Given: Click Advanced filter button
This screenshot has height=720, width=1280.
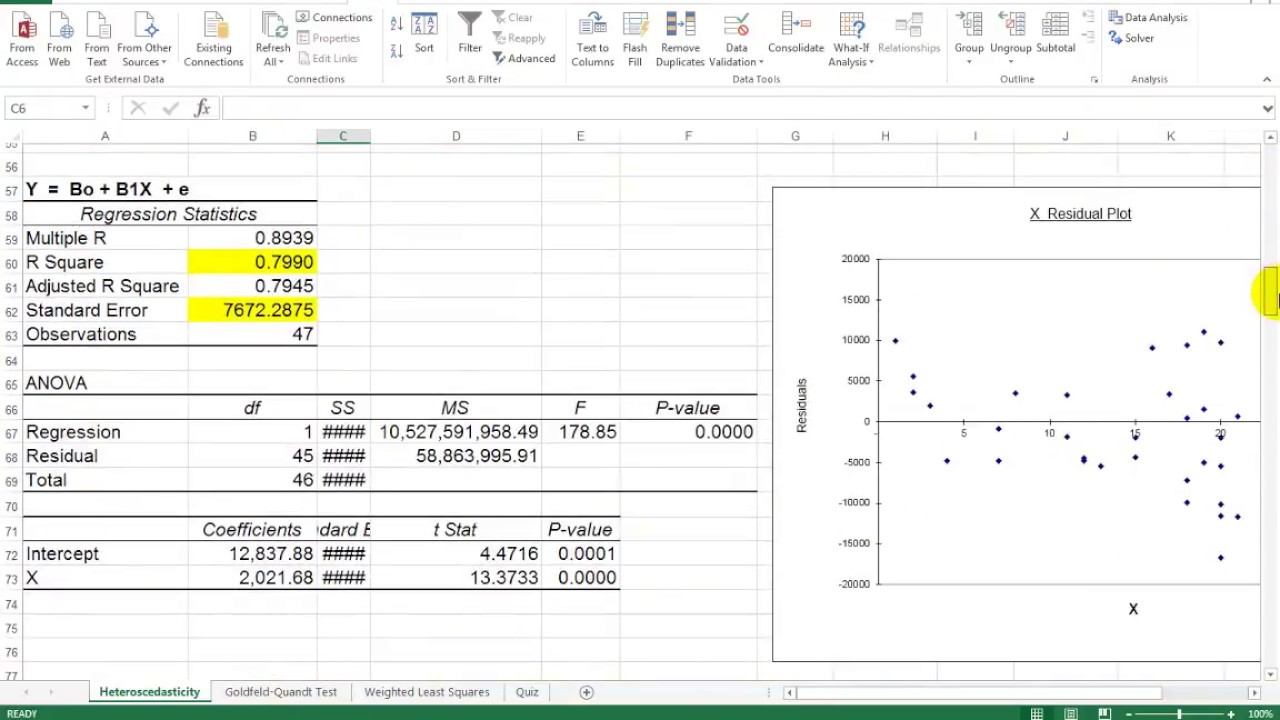Looking at the screenshot, I should 524,58.
